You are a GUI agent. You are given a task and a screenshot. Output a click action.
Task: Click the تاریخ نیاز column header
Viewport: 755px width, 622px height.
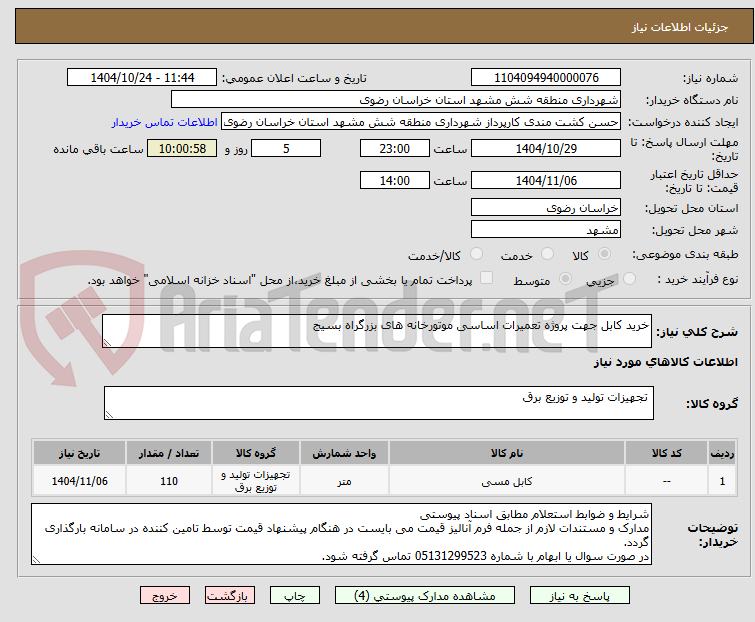click(x=79, y=453)
